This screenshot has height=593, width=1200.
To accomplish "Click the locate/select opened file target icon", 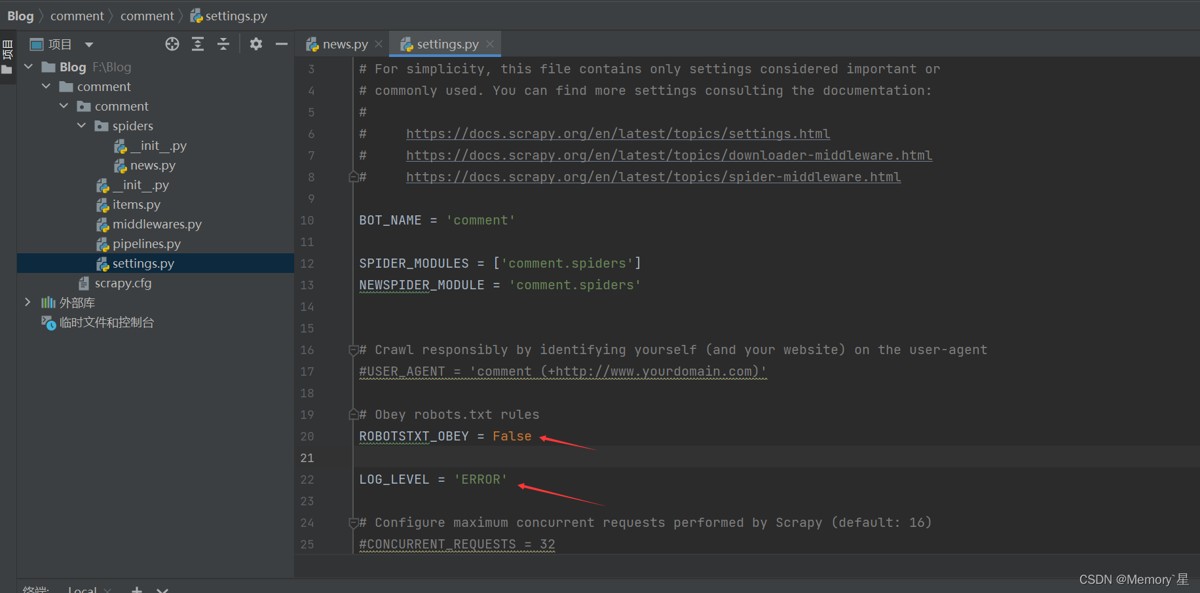I will point(172,44).
